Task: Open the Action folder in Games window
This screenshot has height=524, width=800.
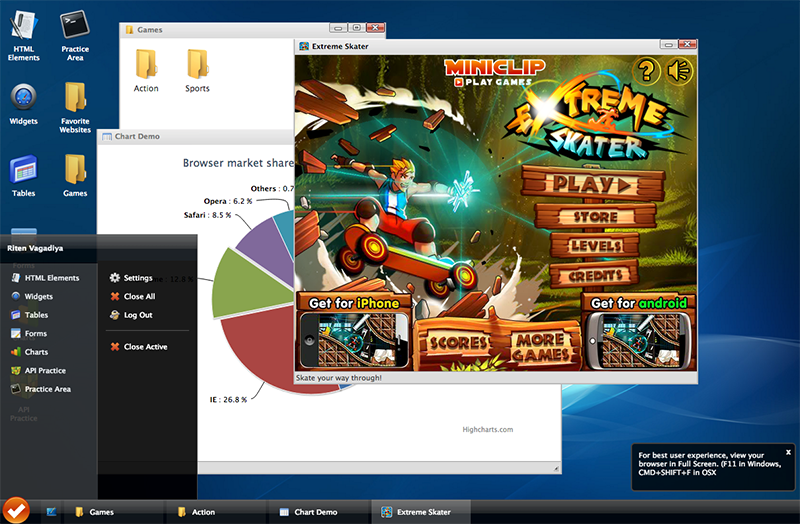Action: pos(146,70)
